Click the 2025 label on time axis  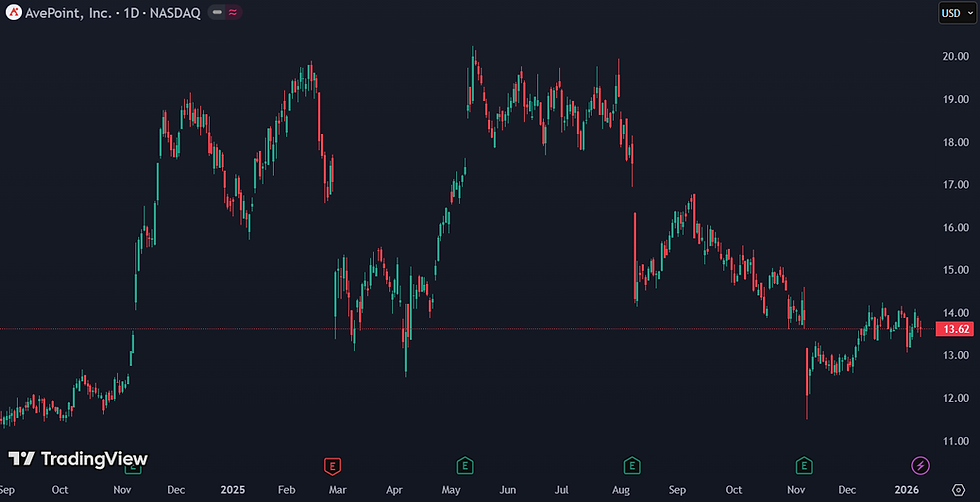[232, 489]
